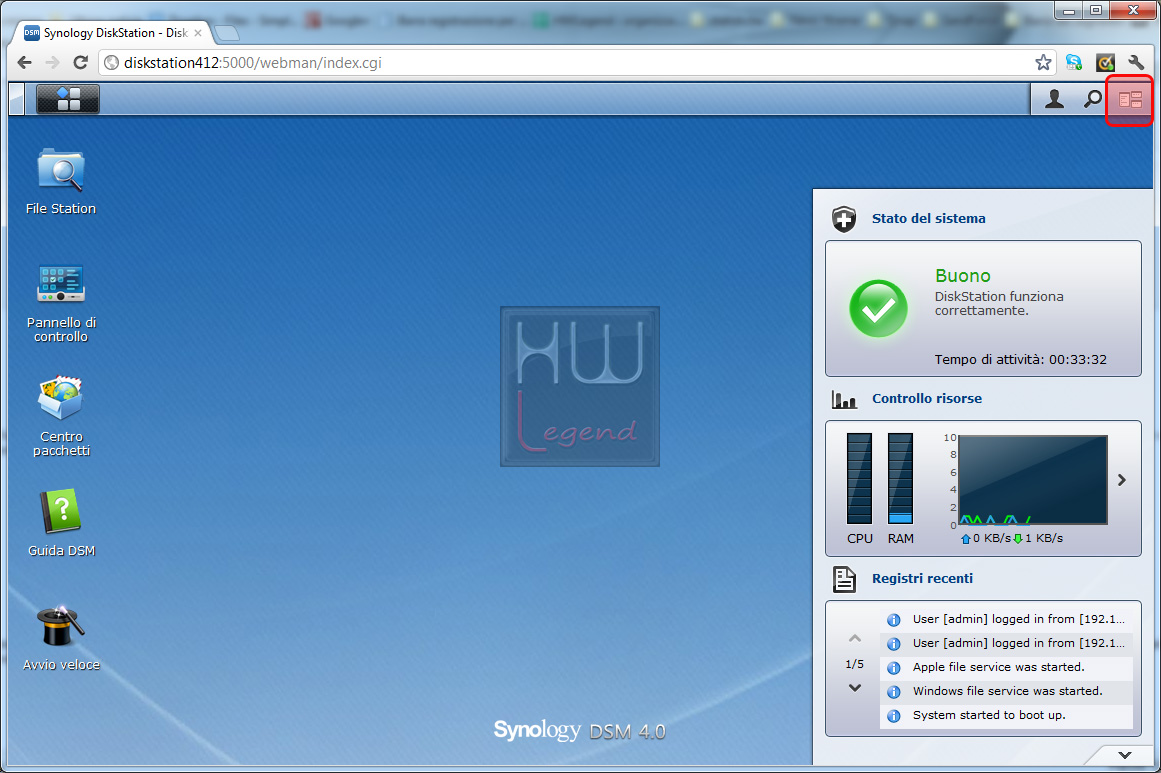Collapse widget panel with bottom chevron

[x=1125, y=755]
